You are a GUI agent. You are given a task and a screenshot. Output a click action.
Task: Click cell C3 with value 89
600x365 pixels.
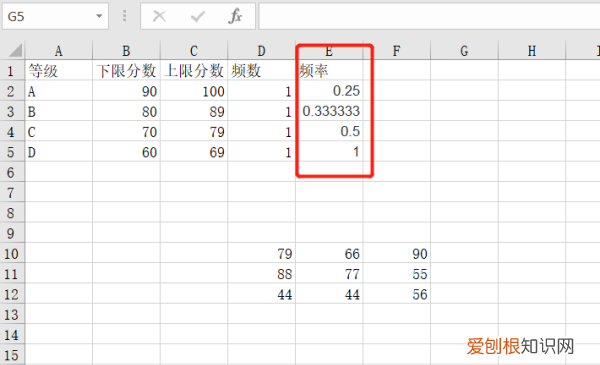pyautogui.click(x=194, y=111)
